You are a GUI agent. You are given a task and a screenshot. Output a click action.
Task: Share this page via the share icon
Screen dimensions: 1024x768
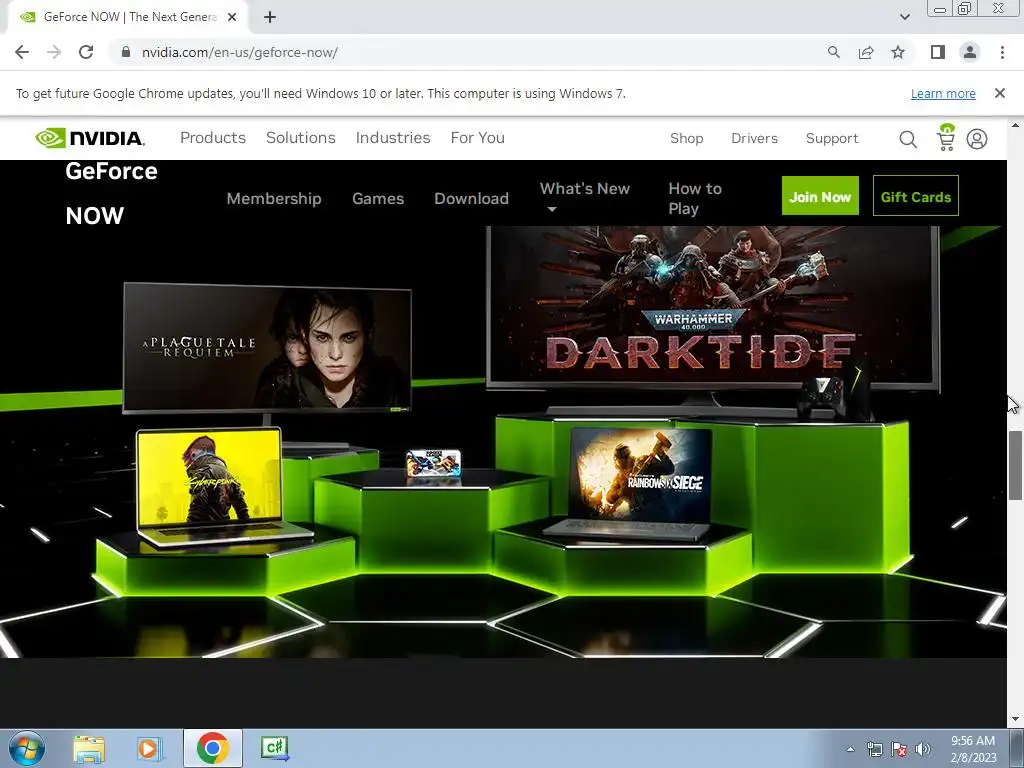866,52
